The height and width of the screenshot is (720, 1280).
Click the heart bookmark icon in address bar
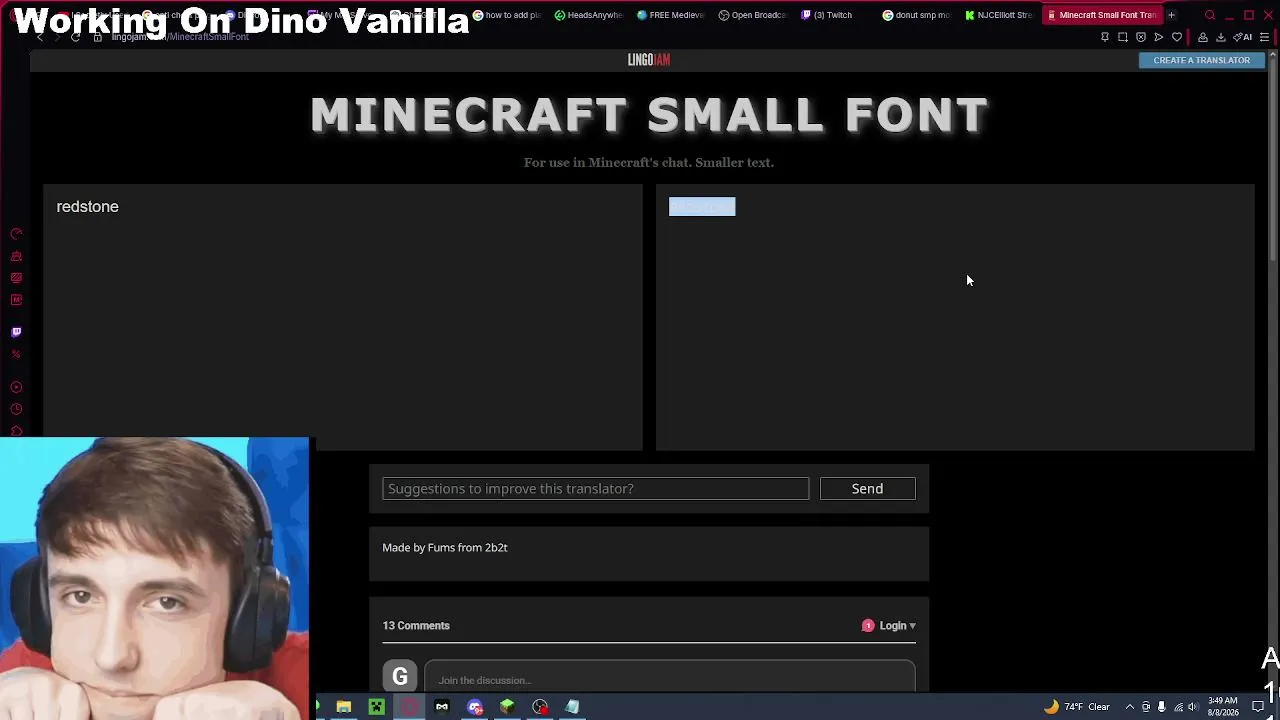pyautogui.click(x=1177, y=37)
